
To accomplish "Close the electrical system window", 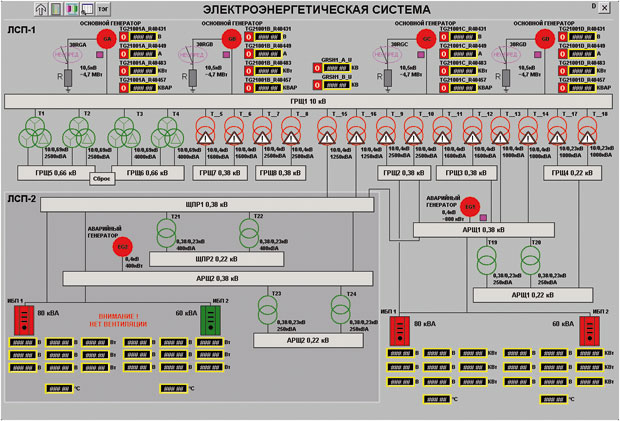I will coord(605,8).
